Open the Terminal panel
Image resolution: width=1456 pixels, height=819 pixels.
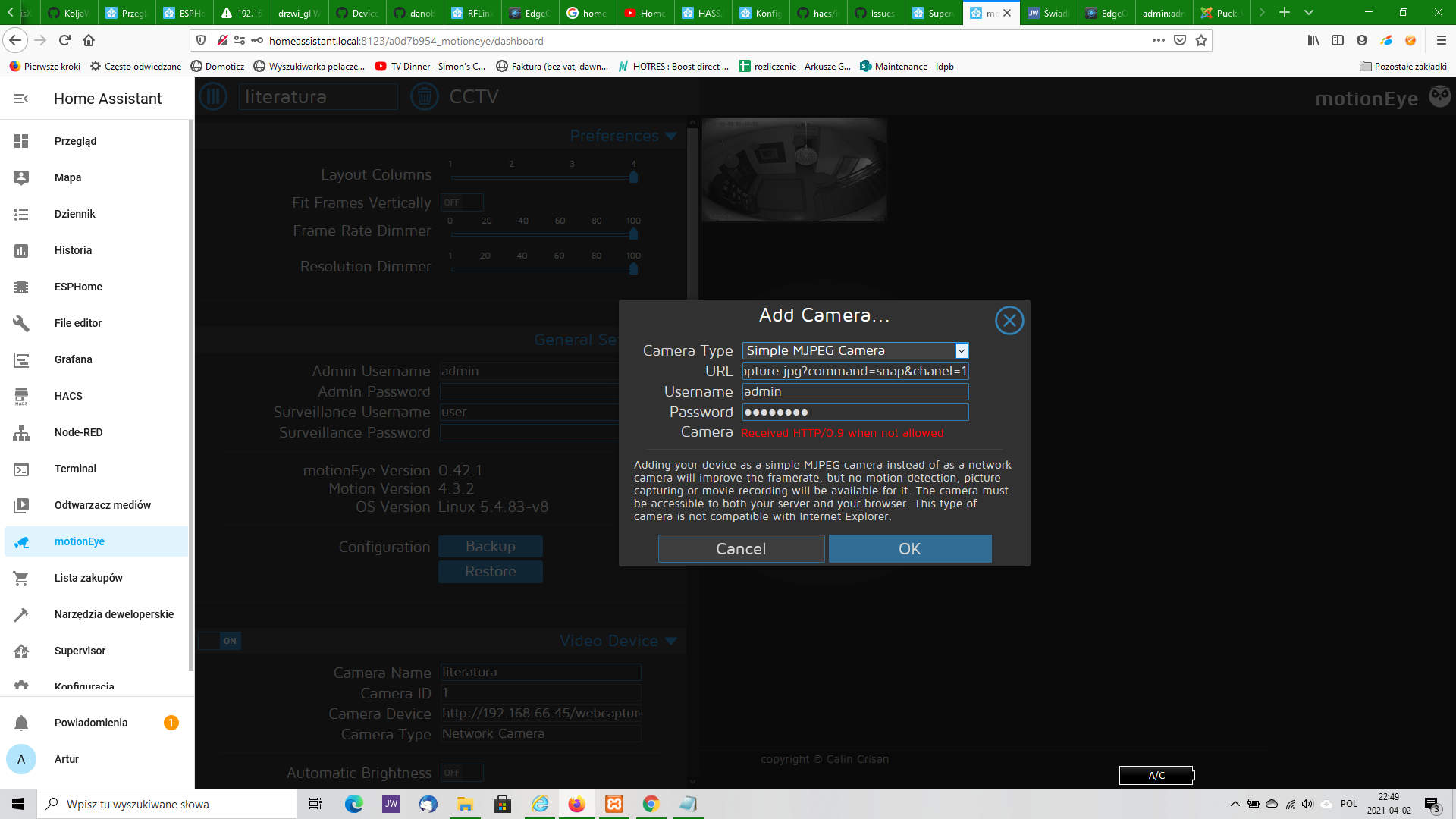coord(75,469)
